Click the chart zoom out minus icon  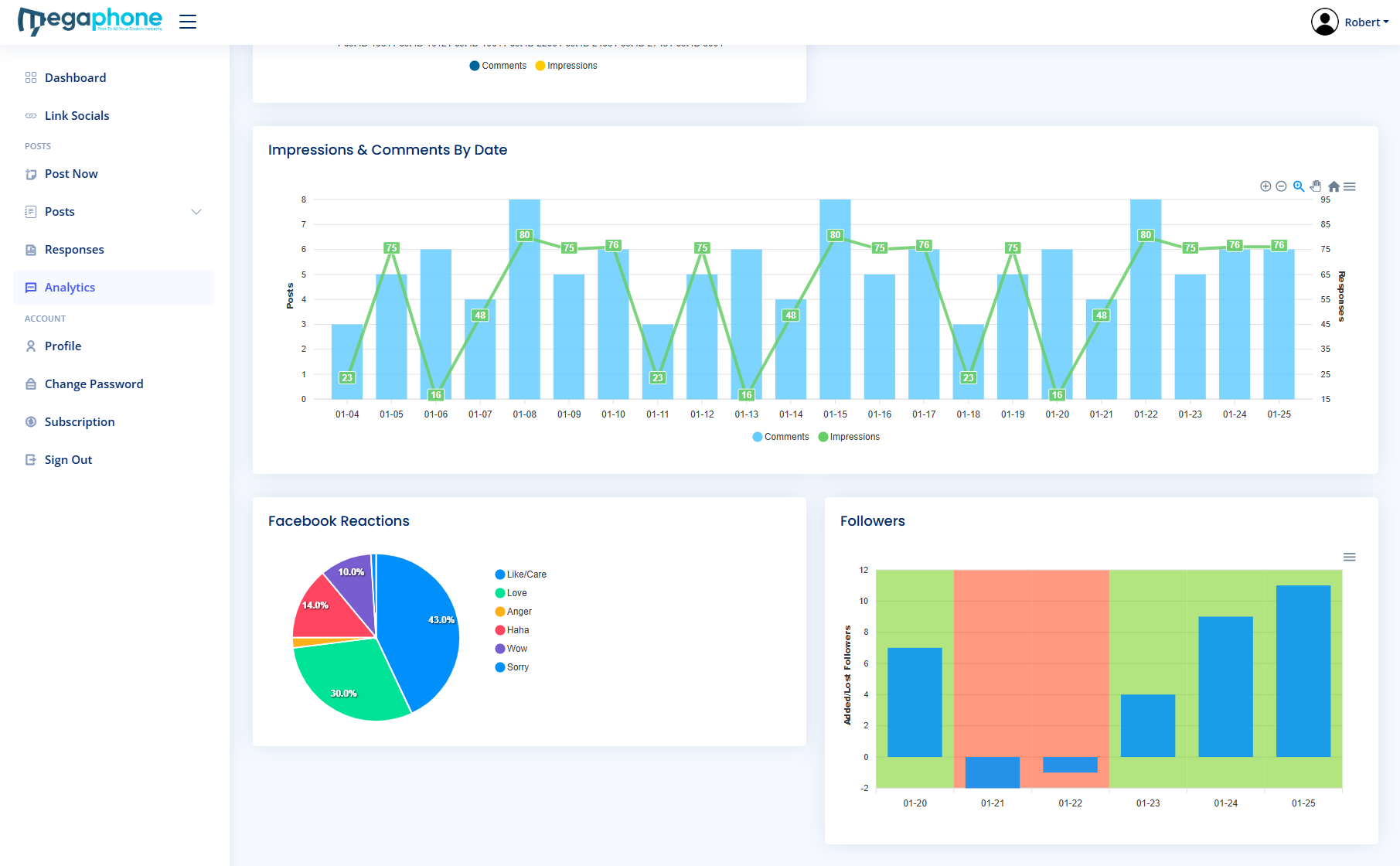pyautogui.click(x=1281, y=186)
